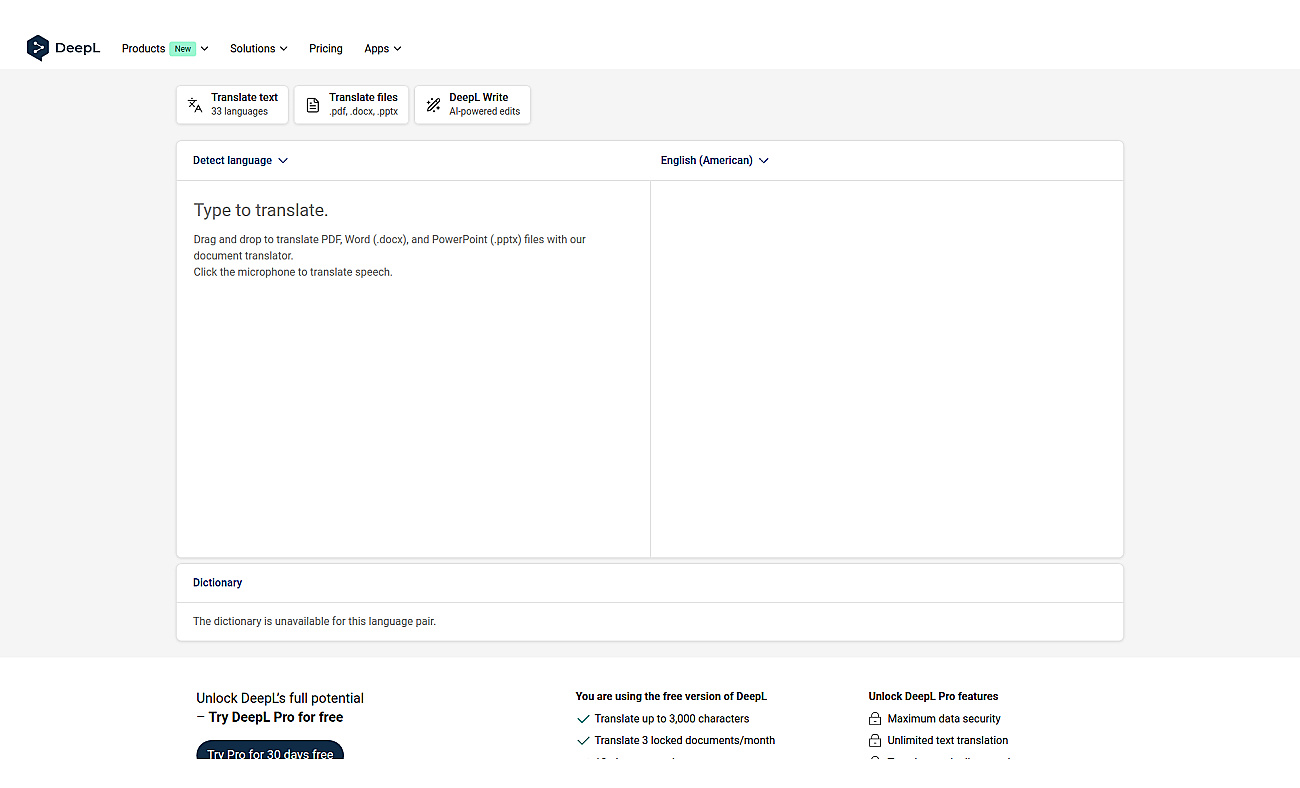
Task: Open the Solutions menu
Action: tap(258, 48)
